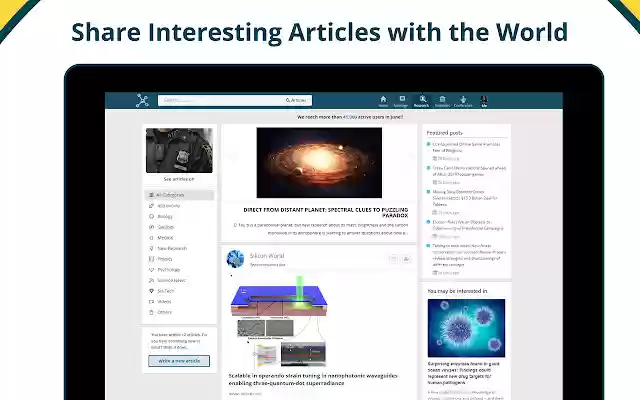Click the Silicon World author name
640x400 pixels.
tap(267, 256)
